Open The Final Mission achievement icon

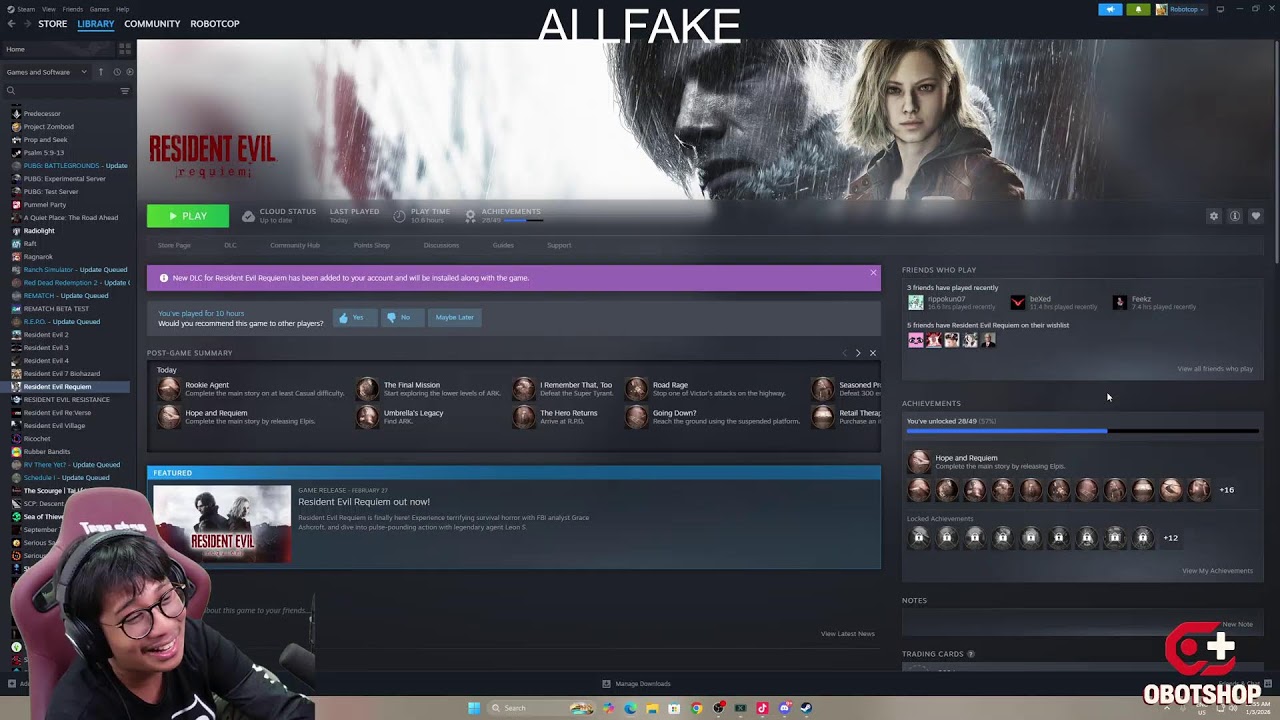[x=368, y=389]
